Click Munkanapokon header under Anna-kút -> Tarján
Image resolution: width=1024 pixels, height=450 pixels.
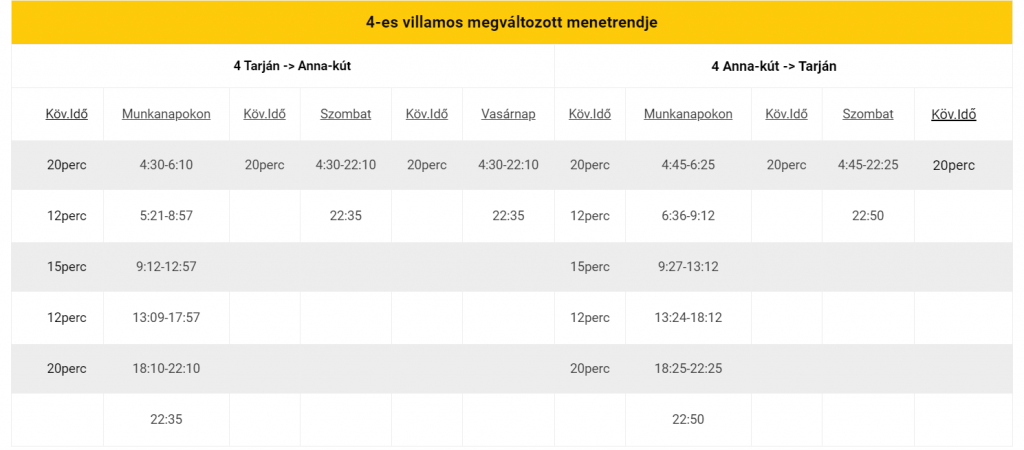pos(688,114)
